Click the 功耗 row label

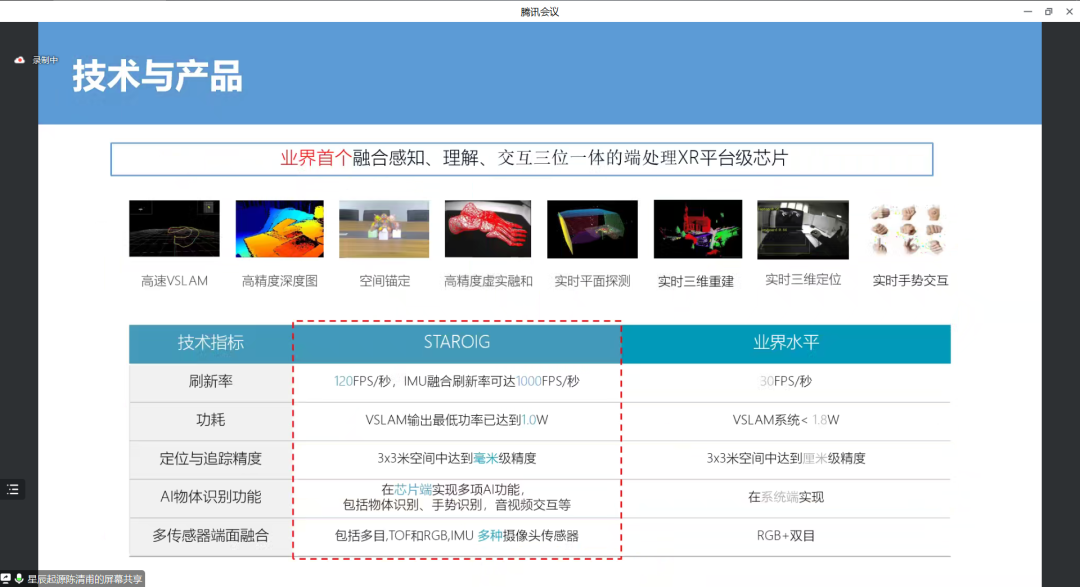pyautogui.click(x=211, y=420)
